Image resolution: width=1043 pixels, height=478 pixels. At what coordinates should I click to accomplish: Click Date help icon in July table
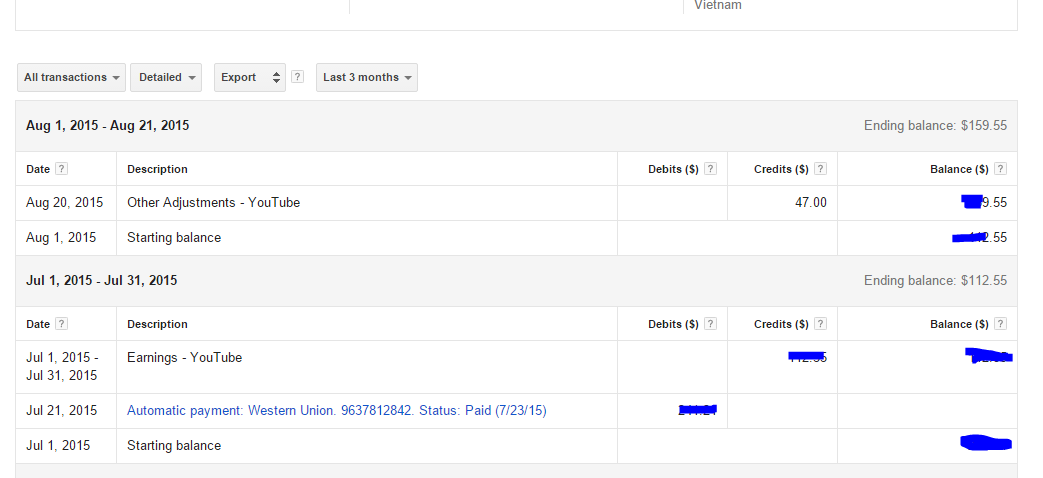[61, 324]
